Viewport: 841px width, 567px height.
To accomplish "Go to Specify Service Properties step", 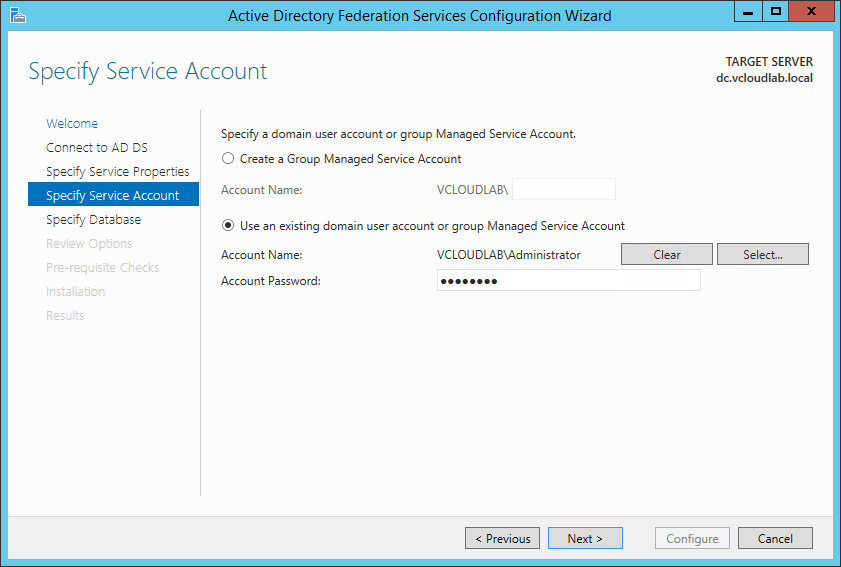I will (x=117, y=172).
